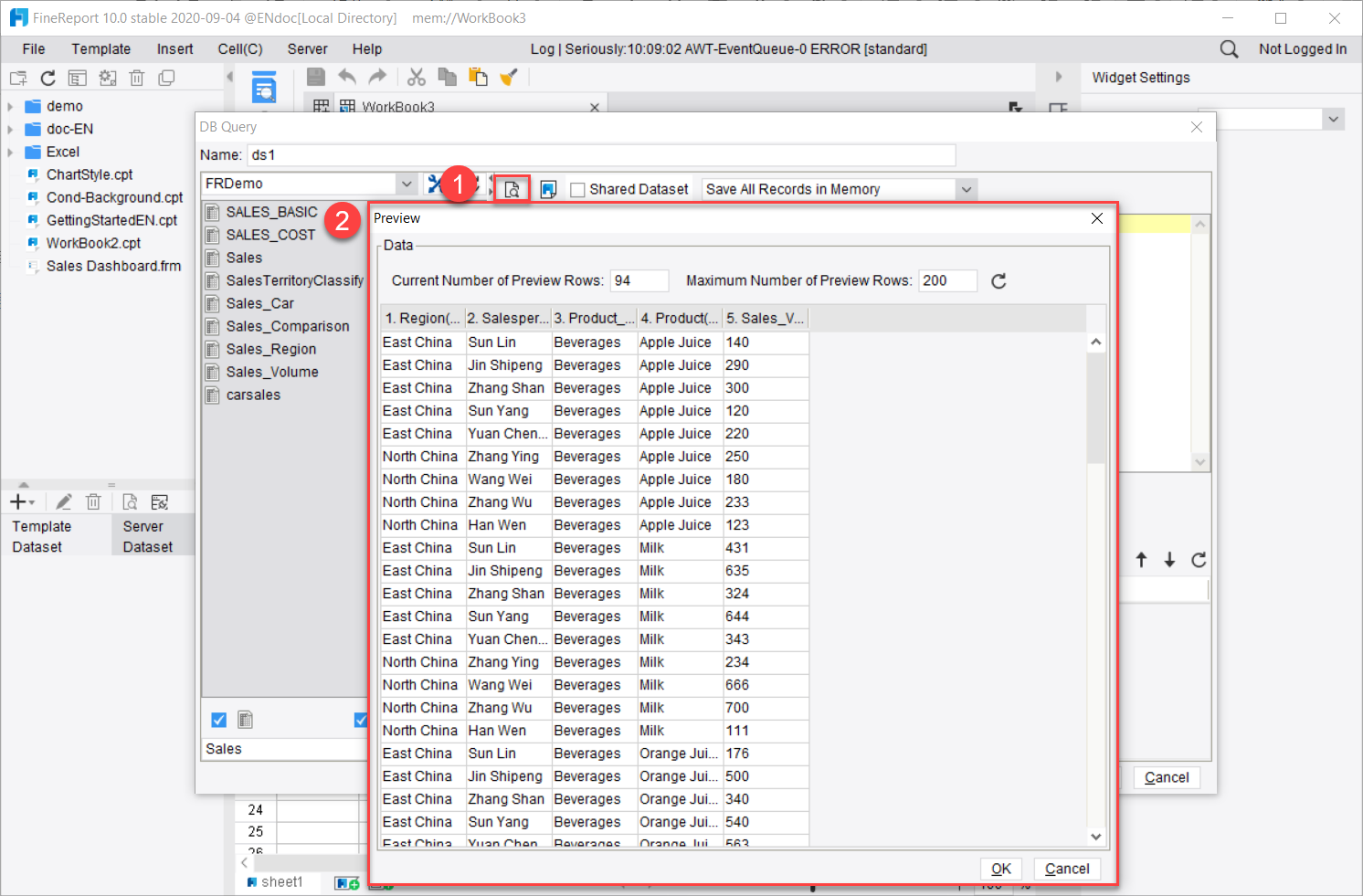The height and width of the screenshot is (896, 1363).
Task: Expand the Excel folder
Action: pyautogui.click(x=10, y=153)
